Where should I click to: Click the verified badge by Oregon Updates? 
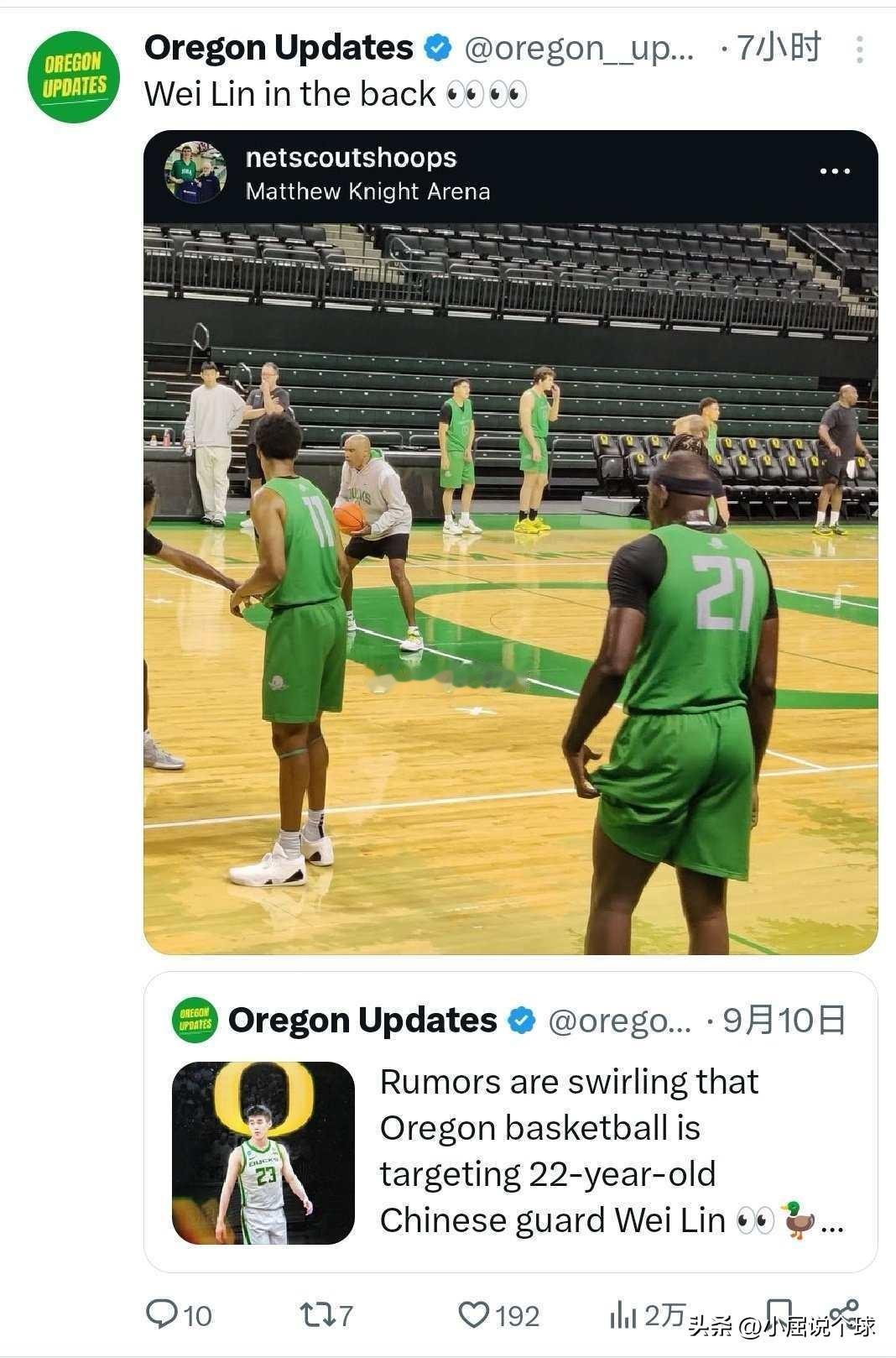pyautogui.click(x=438, y=48)
